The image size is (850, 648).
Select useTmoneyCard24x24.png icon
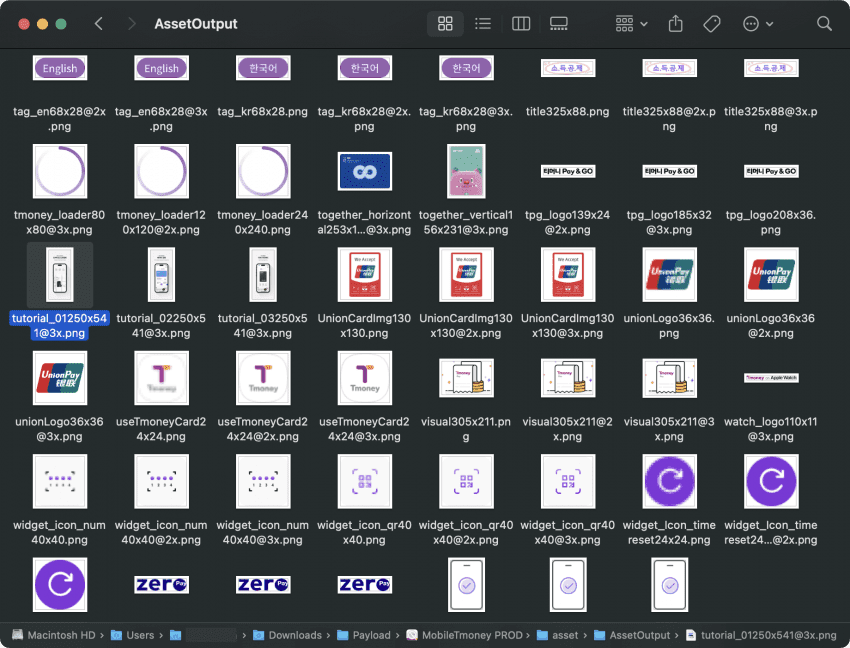(162, 378)
